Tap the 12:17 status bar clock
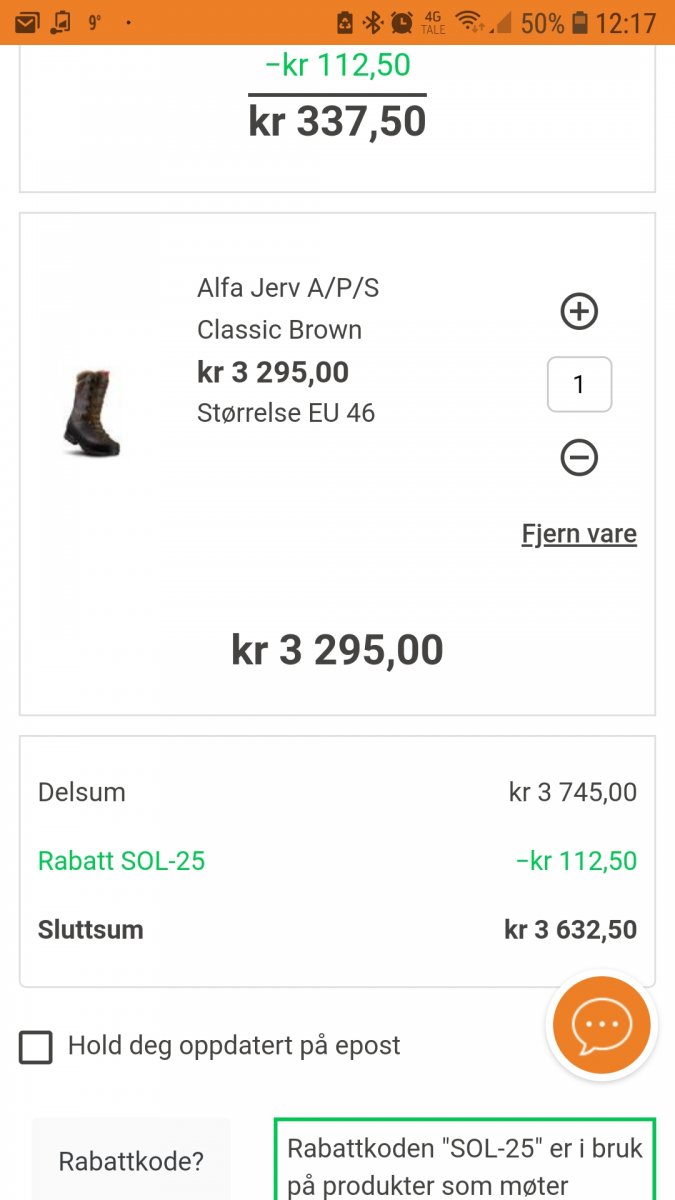Screen dimensions: 675x1200 click(626, 22)
